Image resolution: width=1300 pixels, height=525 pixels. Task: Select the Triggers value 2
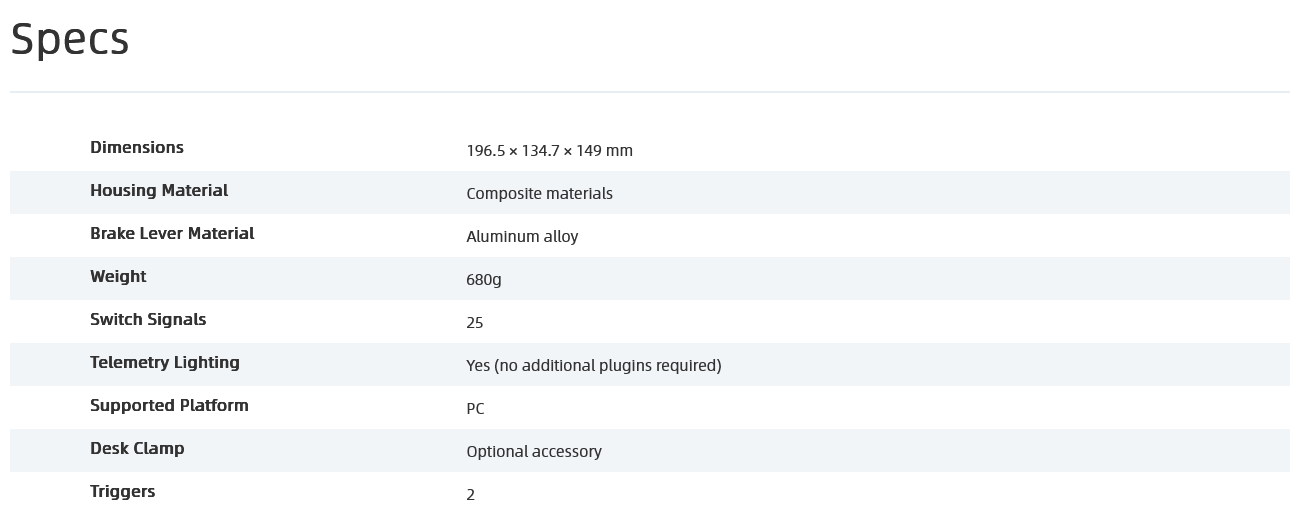pyautogui.click(x=471, y=495)
